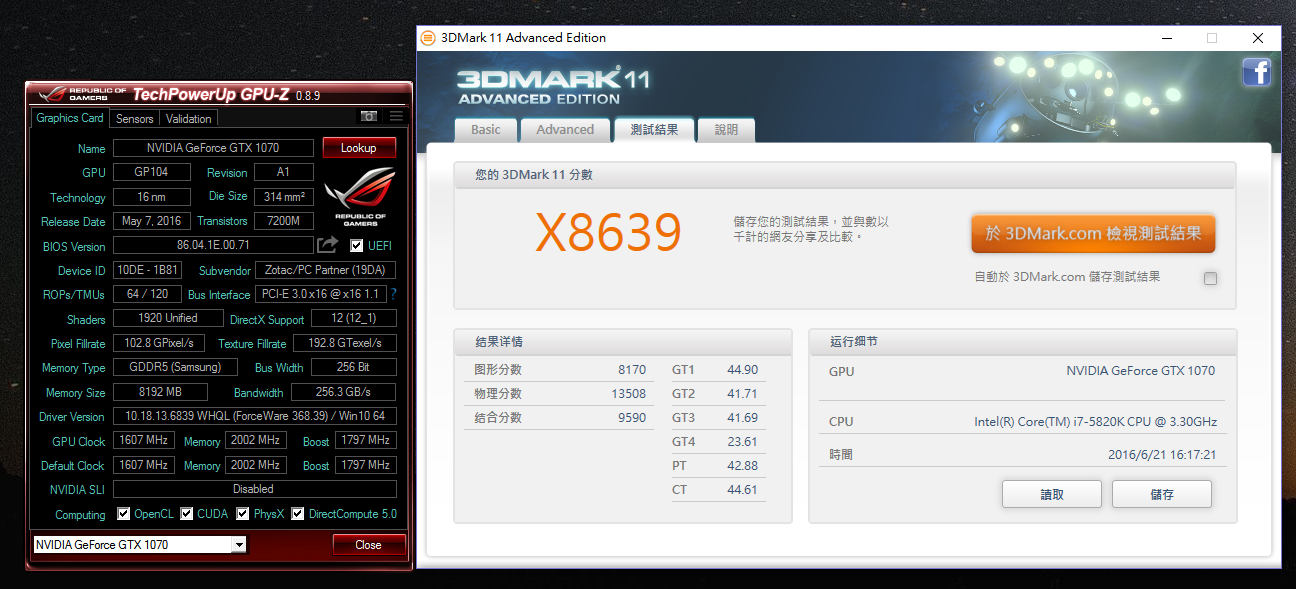
Task: Click the CT result 44.61
Action: pyautogui.click(x=742, y=490)
